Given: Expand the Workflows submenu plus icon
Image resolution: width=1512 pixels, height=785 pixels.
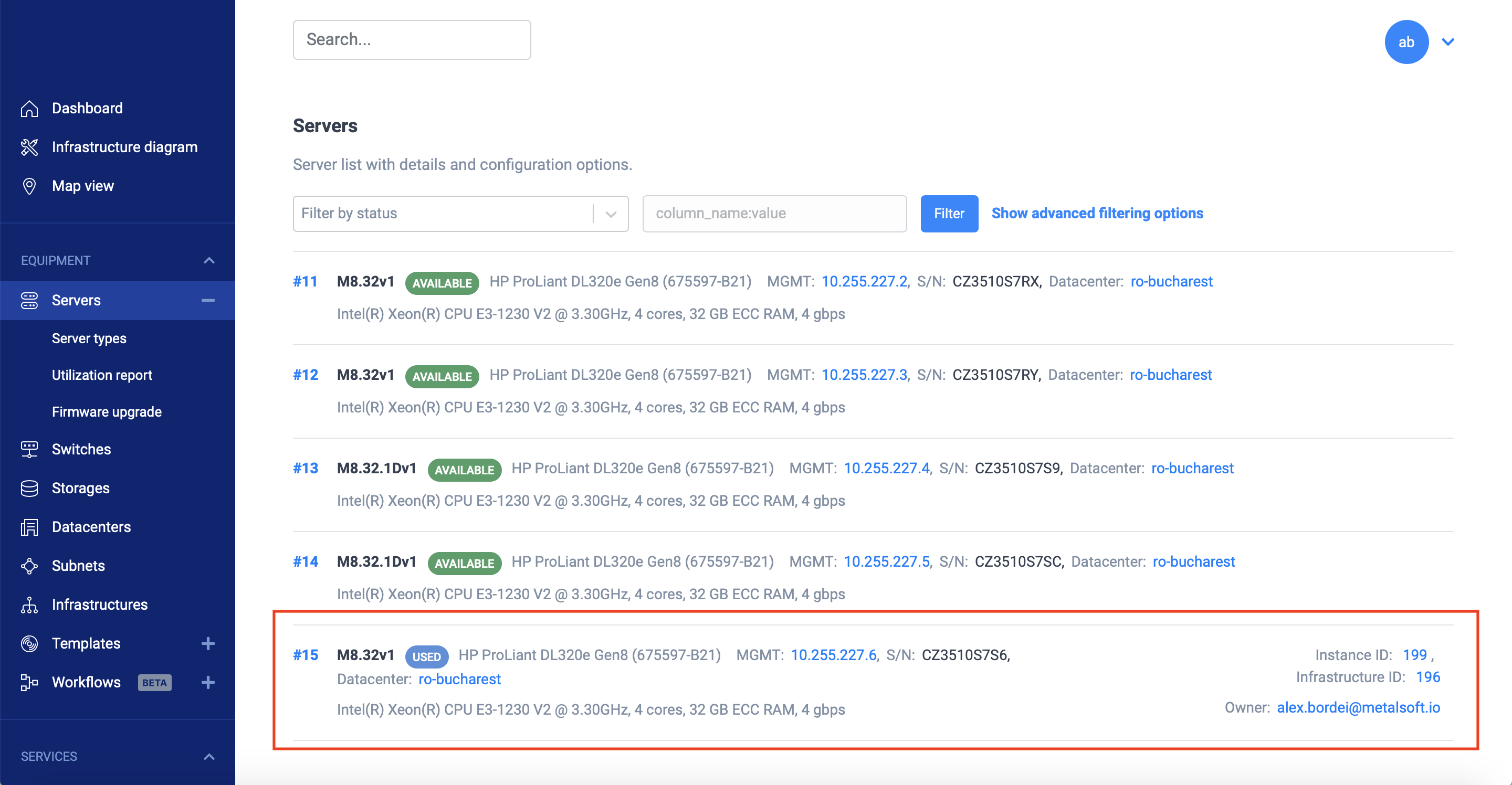Looking at the screenshot, I should (x=208, y=682).
